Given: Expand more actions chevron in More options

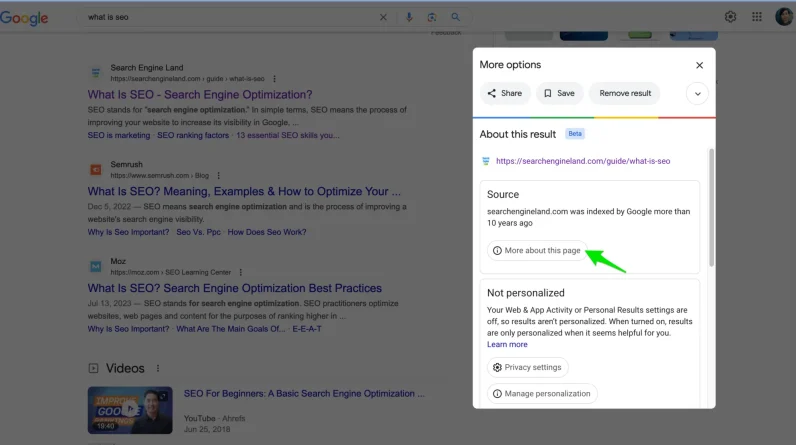Looking at the screenshot, I should [x=698, y=93].
